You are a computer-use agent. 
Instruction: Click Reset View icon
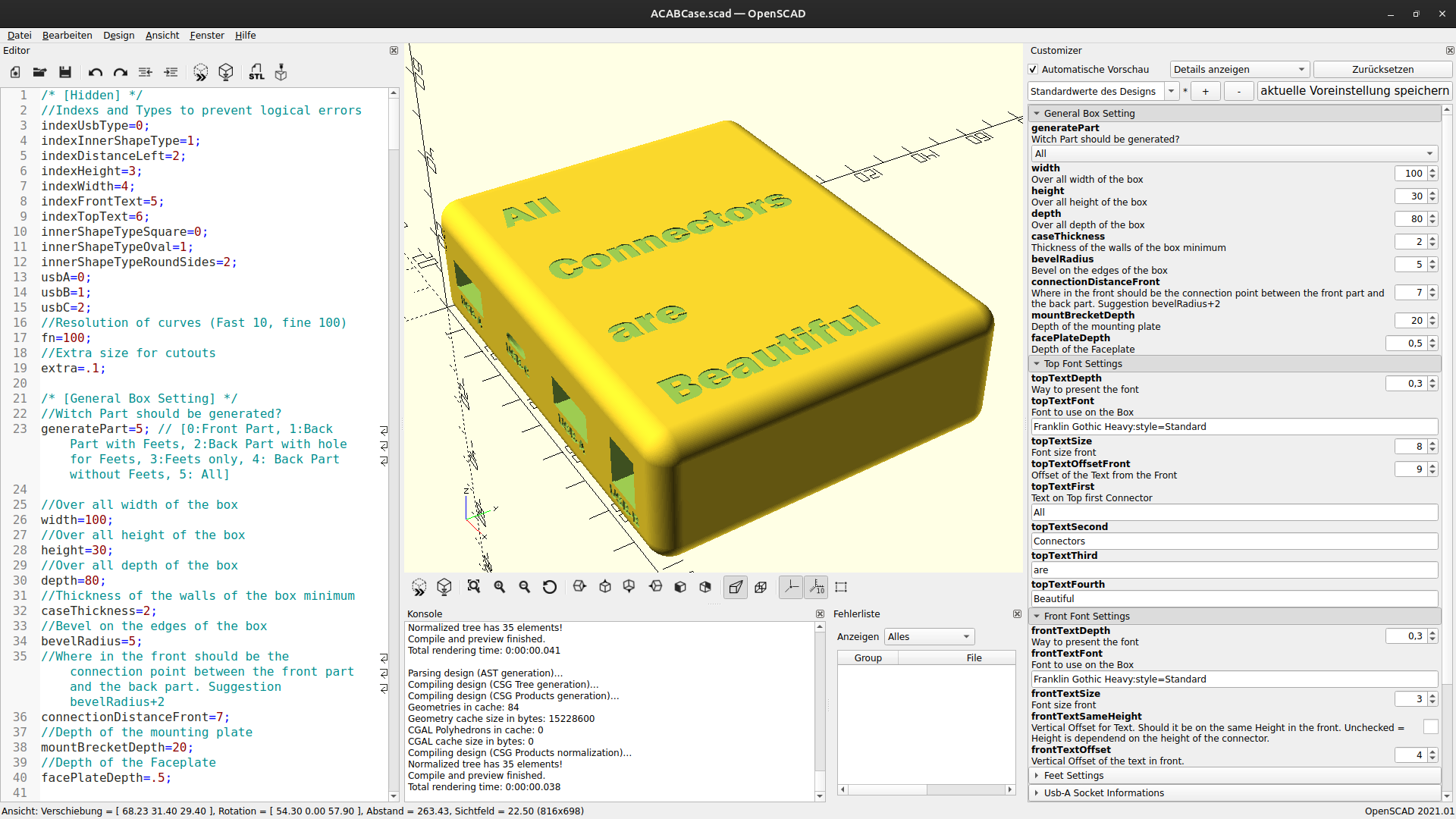(550, 587)
